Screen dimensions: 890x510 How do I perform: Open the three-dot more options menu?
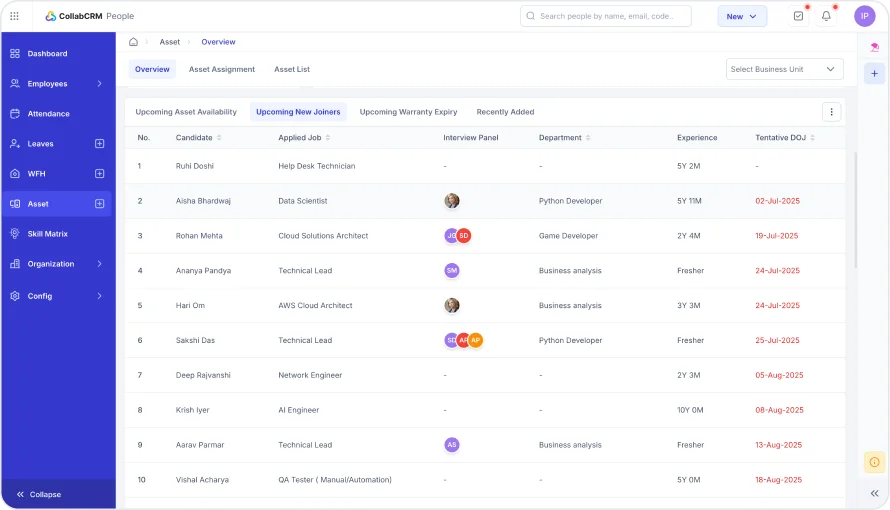pos(831,112)
